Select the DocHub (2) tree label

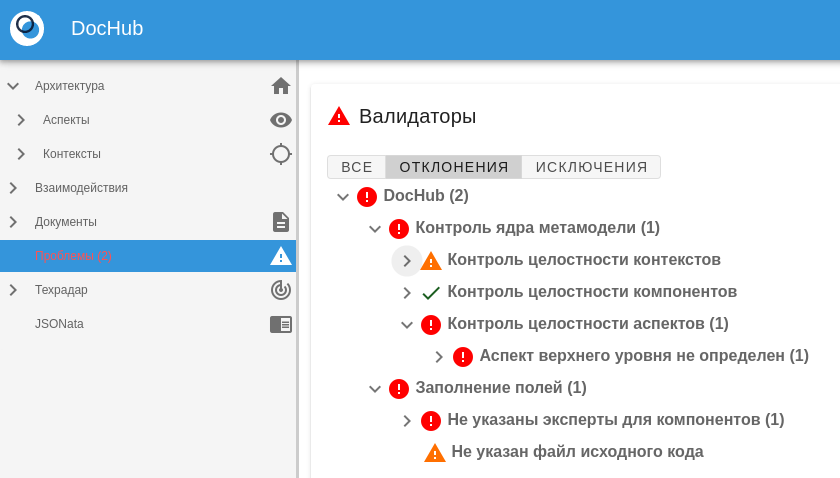426,196
